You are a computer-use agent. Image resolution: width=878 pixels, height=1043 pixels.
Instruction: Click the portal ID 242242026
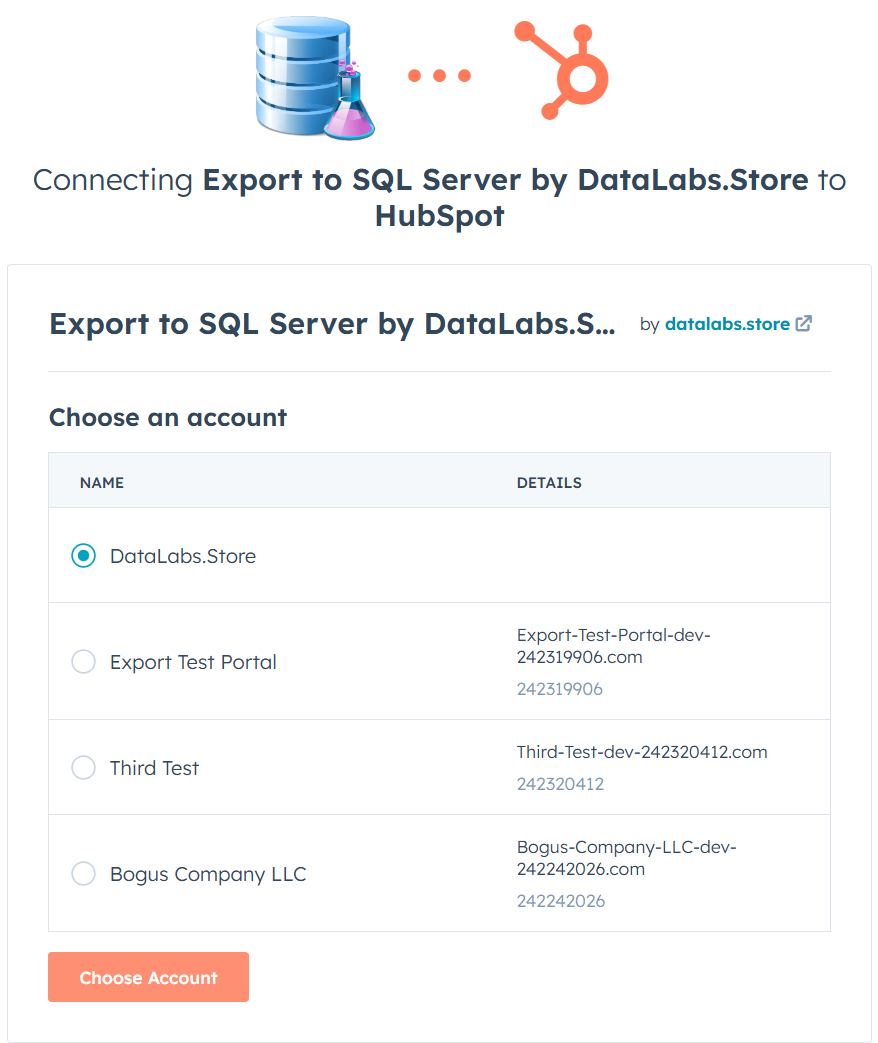(561, 901)
